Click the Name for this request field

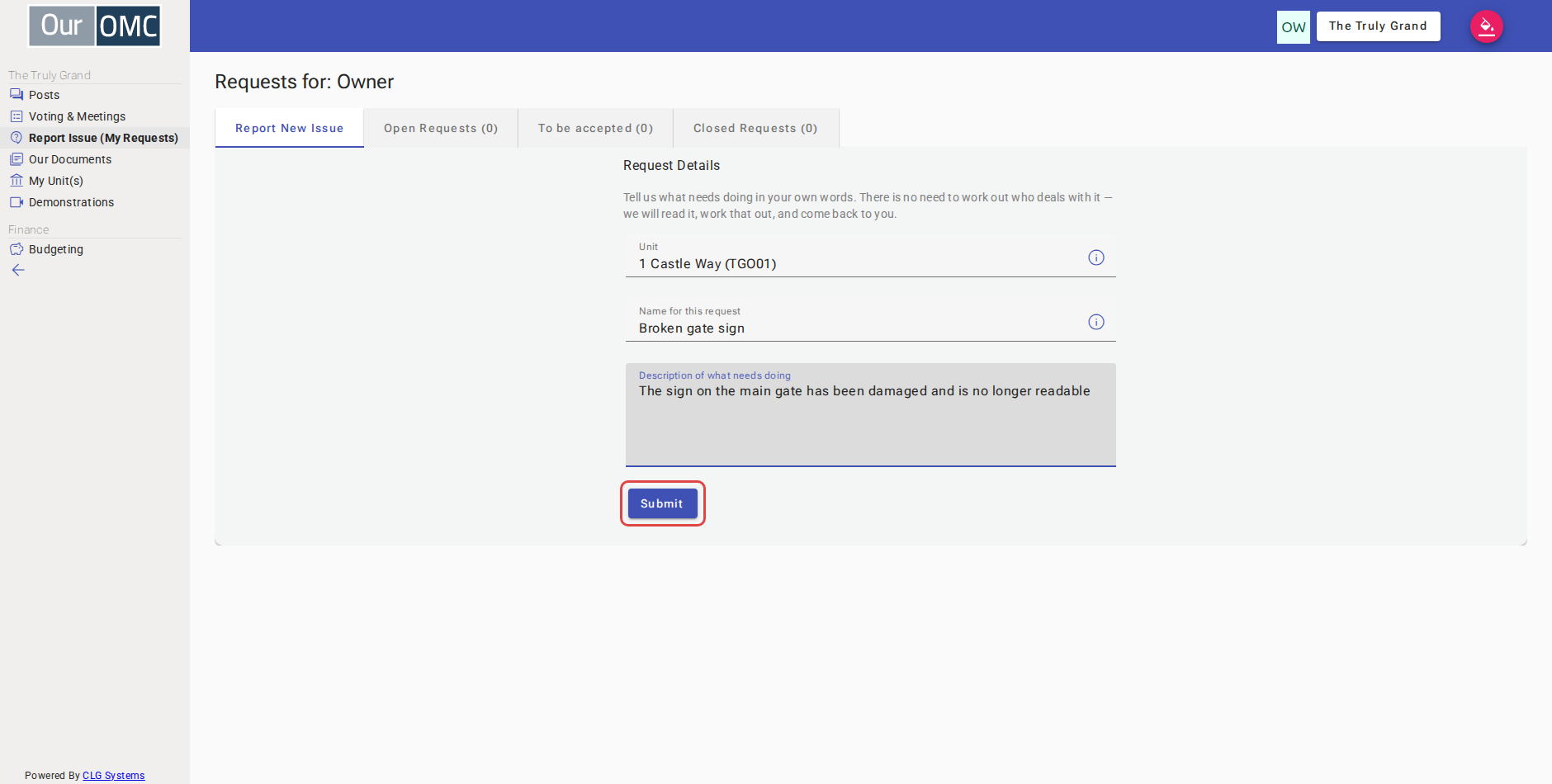click(x=871, y=320)
